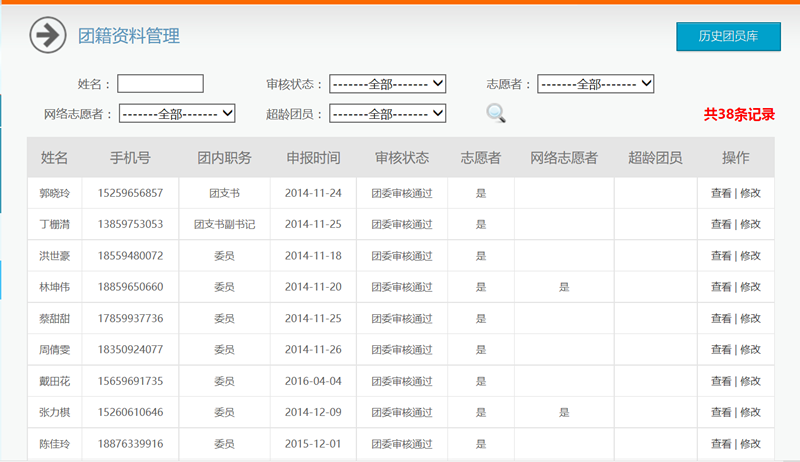The width and height of the screenshot is (800, 462).
Task: Click 修改 in 洪世豪's row
Action: 751,256
